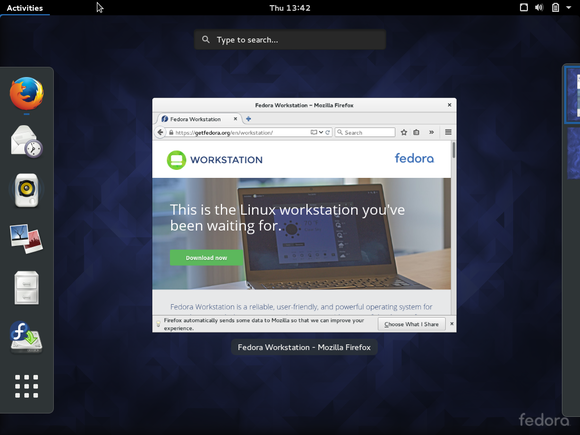
Task: Click Choose What I Share button
Action: pos(411,324)
